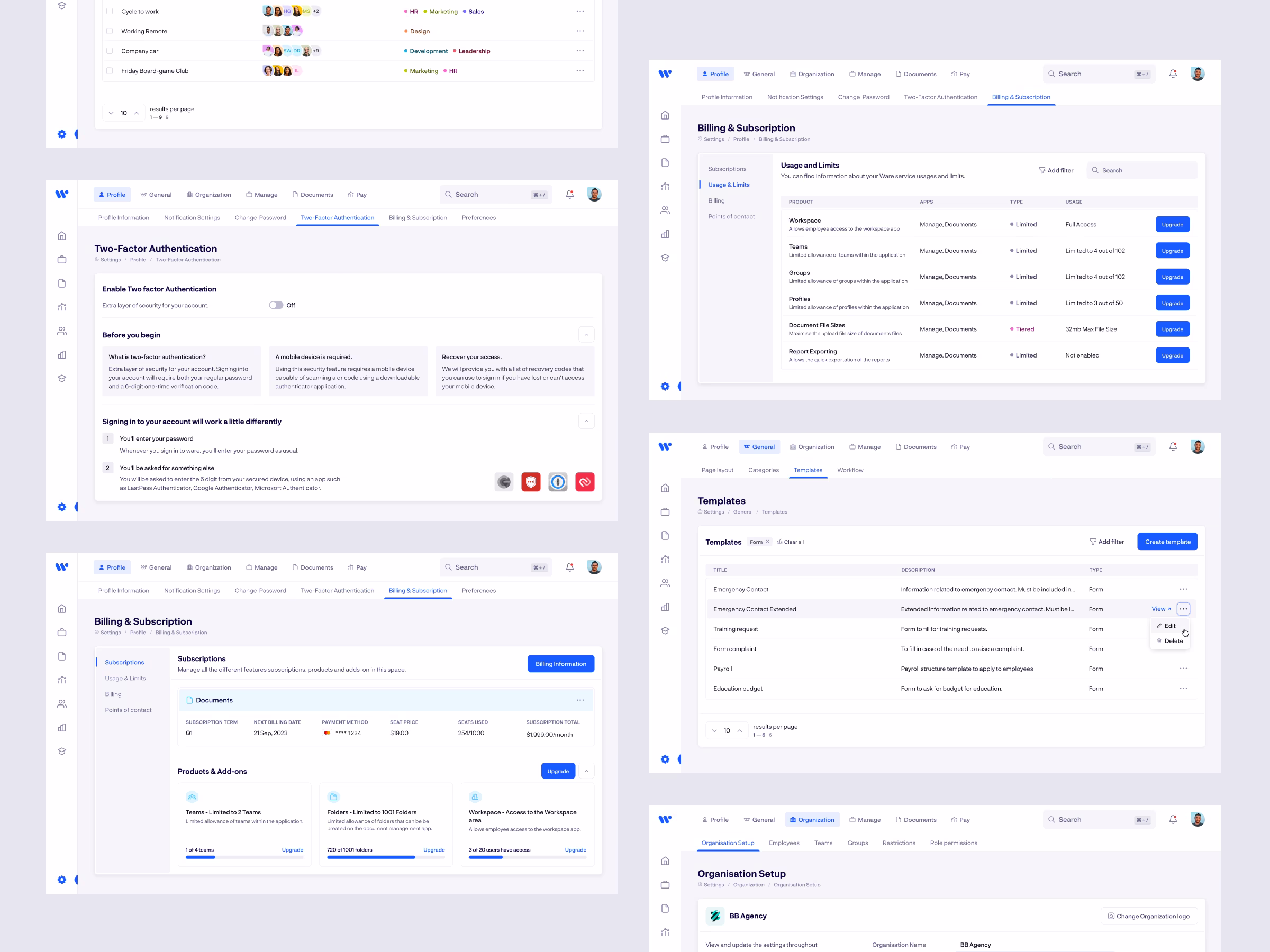
Task: Check the Friday Board-game Club checkbox
Action: pos(109,70)
